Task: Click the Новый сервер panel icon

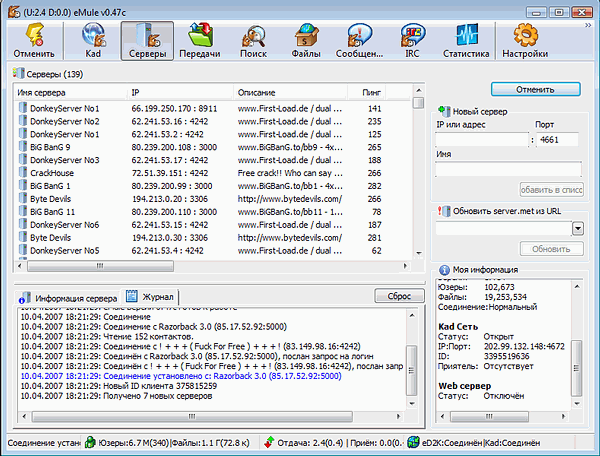Action: click(444, 111)
